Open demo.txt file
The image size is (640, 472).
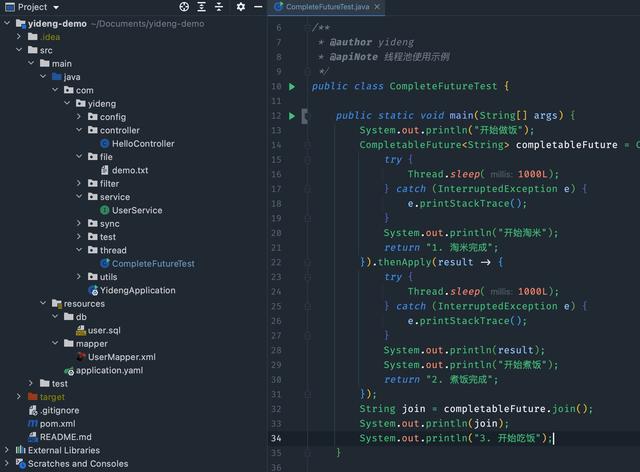pos(130,170)
